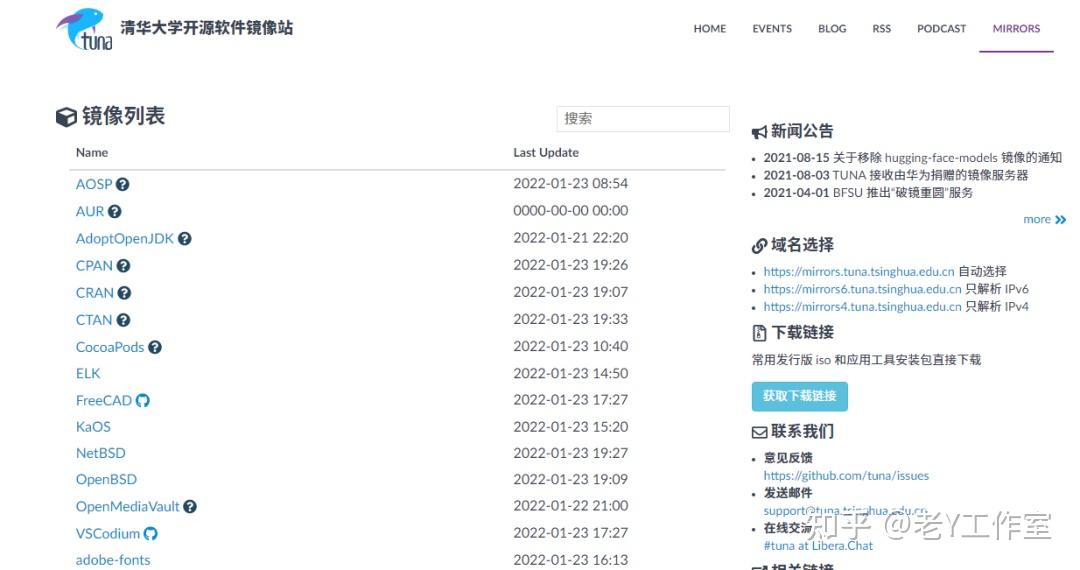Click the more double-arrow icon

point(1061,220)
